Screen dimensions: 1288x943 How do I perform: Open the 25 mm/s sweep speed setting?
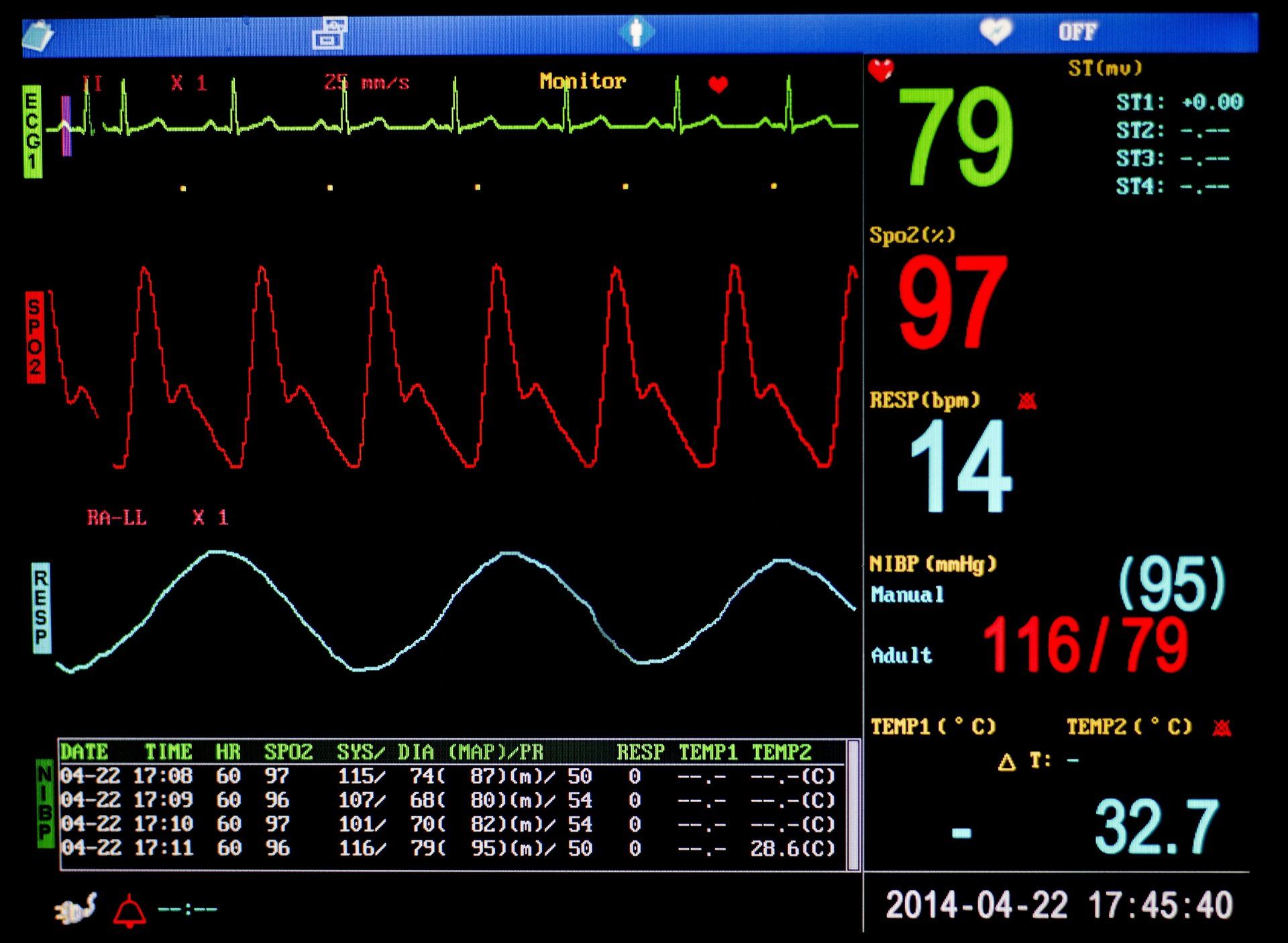366,82
